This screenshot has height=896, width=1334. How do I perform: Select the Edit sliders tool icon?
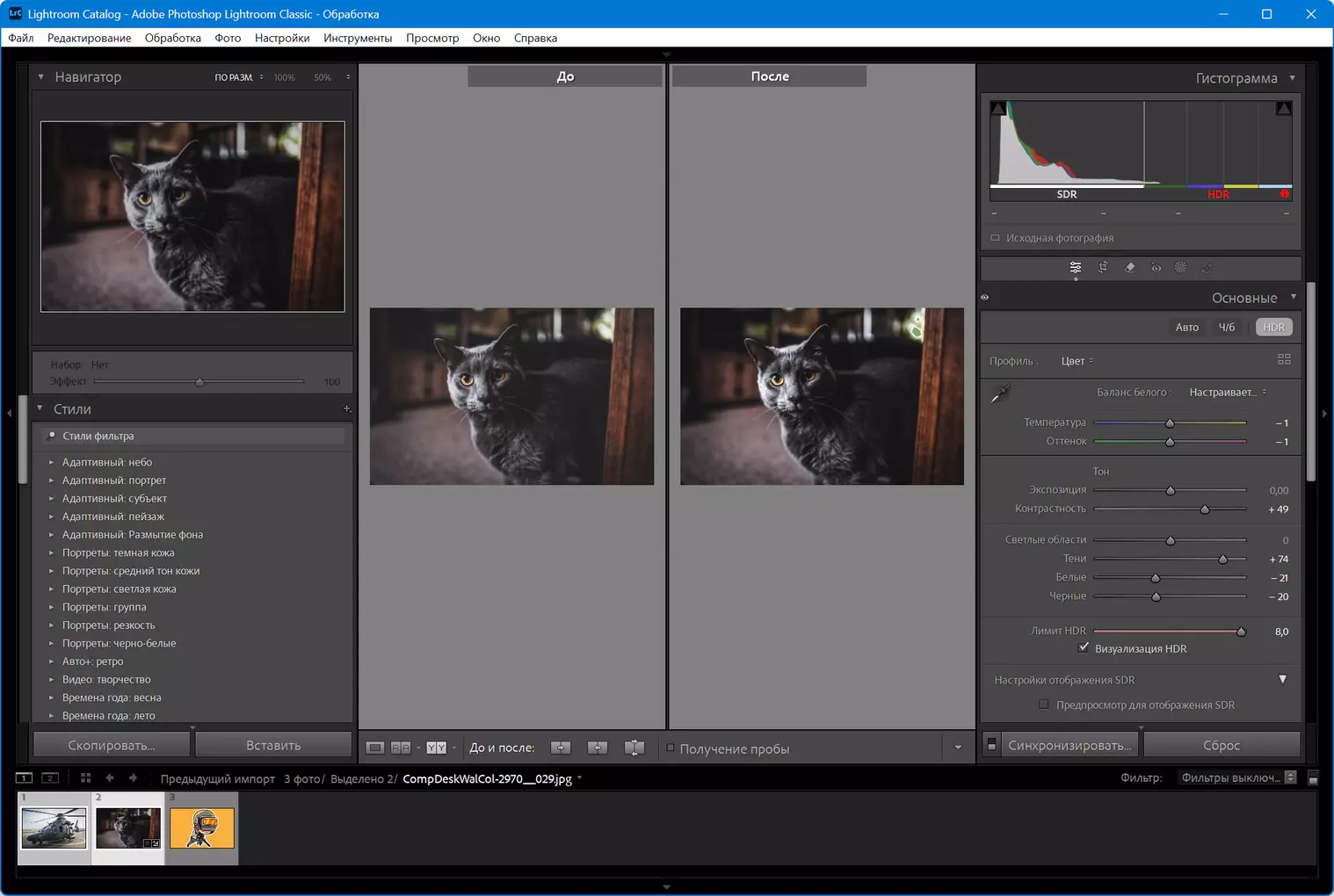[1075, 267]
